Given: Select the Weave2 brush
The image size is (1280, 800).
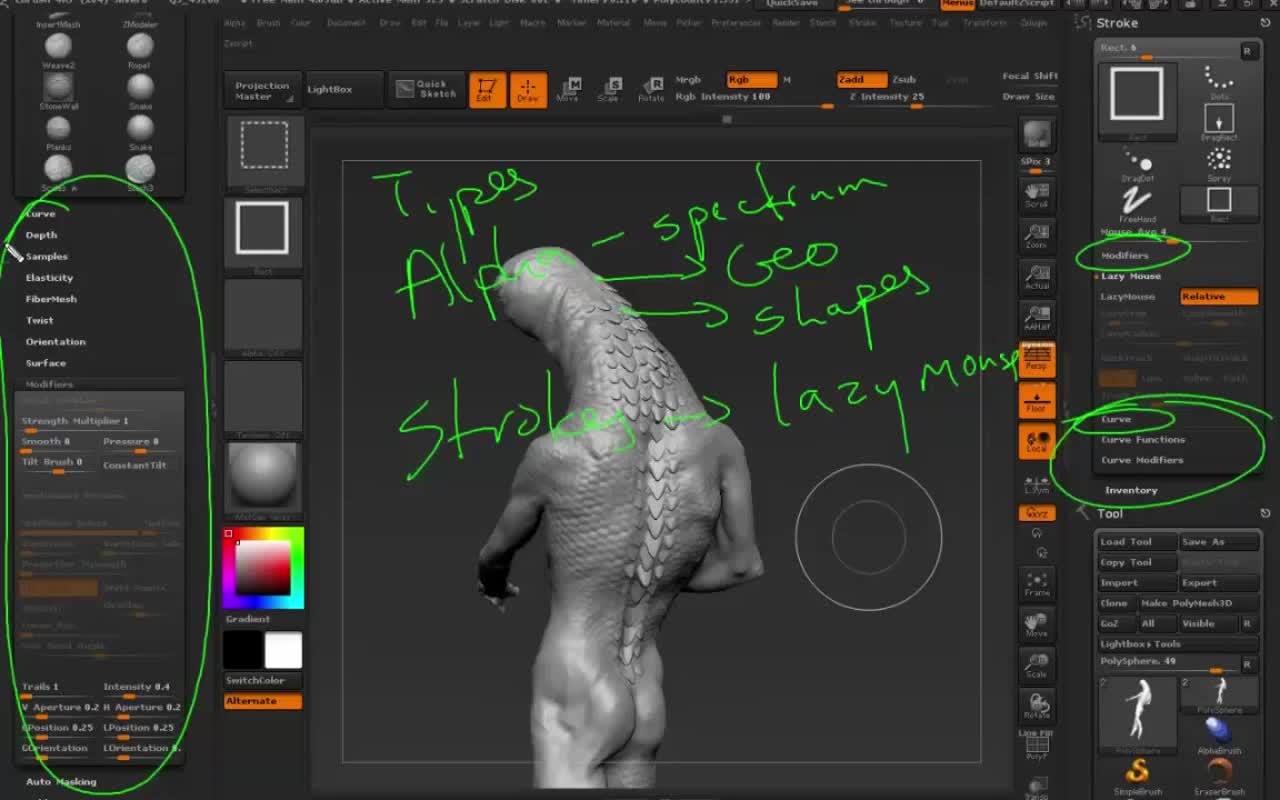Looking at the screenshot, I should [x=58, y=50].
